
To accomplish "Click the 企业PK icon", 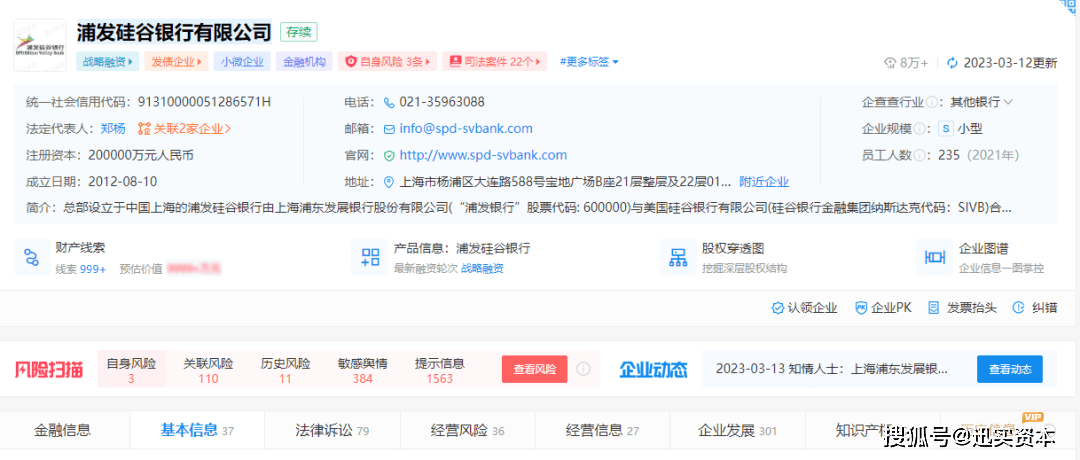I will pos(860,308).
